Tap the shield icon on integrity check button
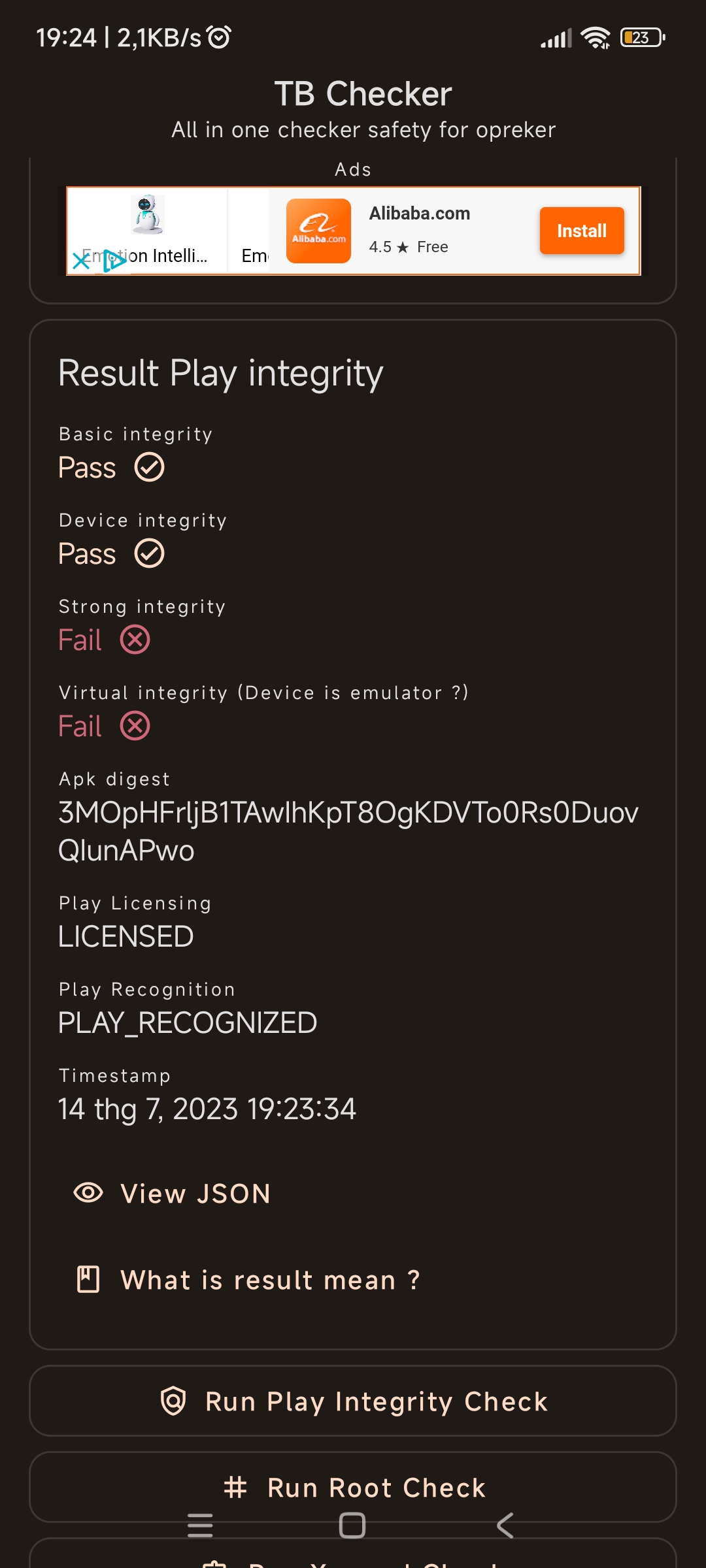This screenshot has height=1568, width=706. click(x=173, y=1401)
